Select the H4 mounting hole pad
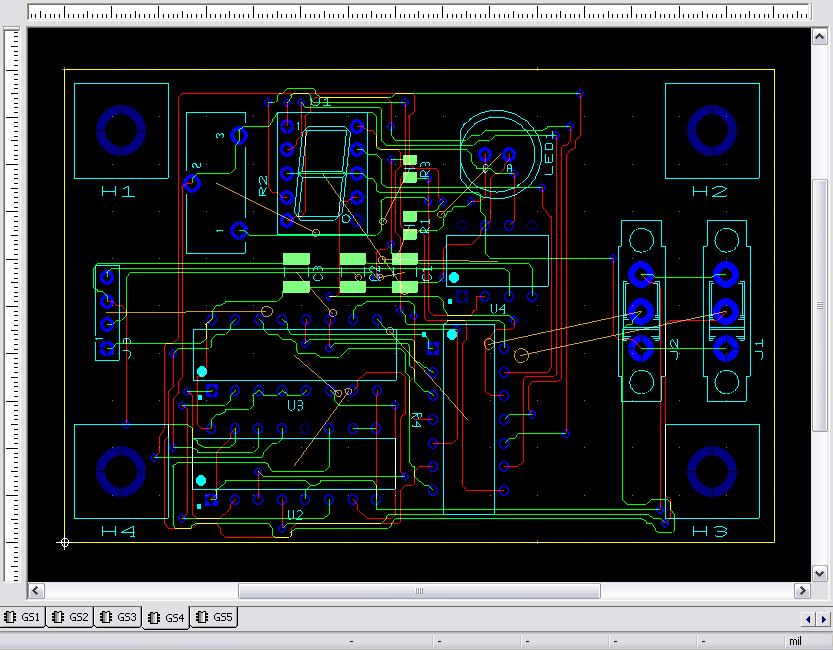The height and width of the screenshot is (651, 833). 120,473
